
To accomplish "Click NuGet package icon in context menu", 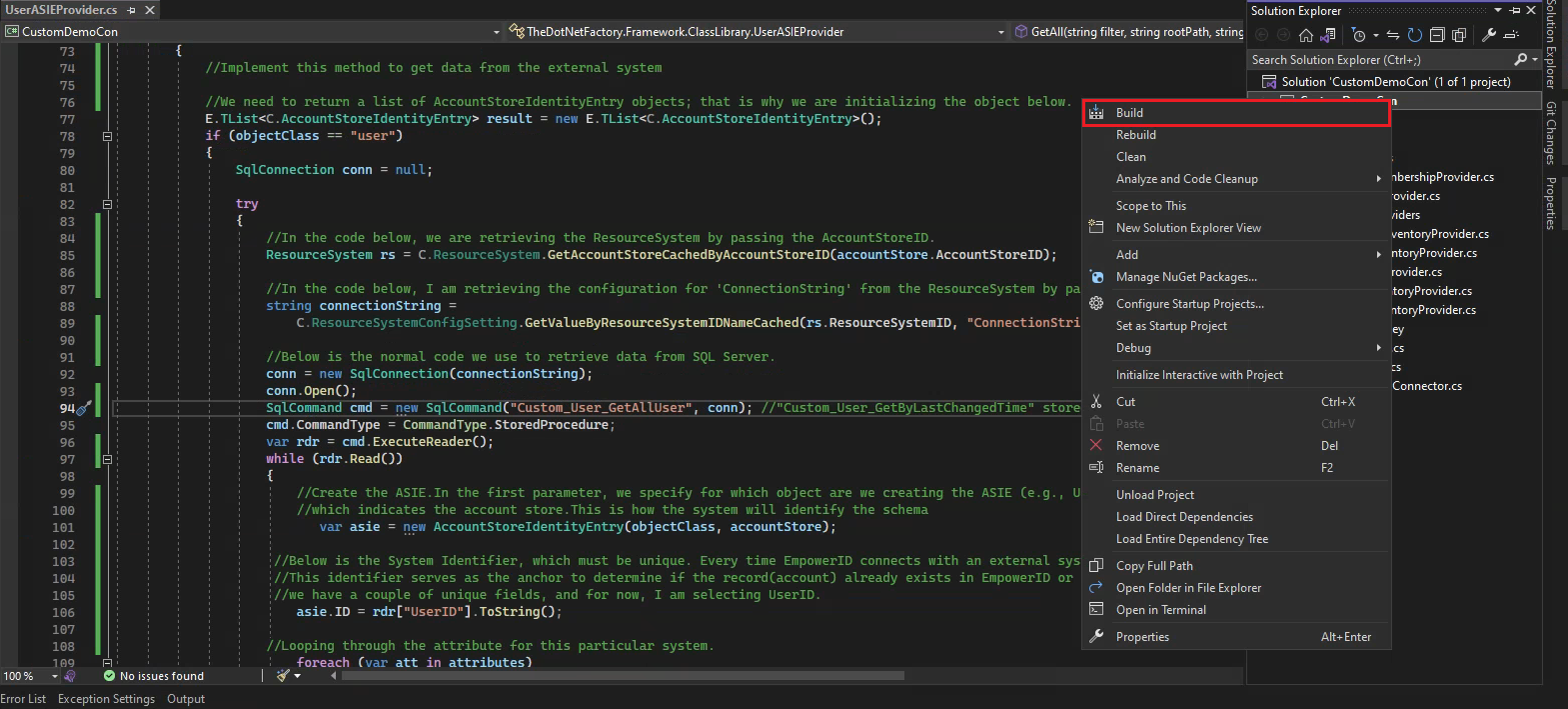I will (x=1096, y=277).
